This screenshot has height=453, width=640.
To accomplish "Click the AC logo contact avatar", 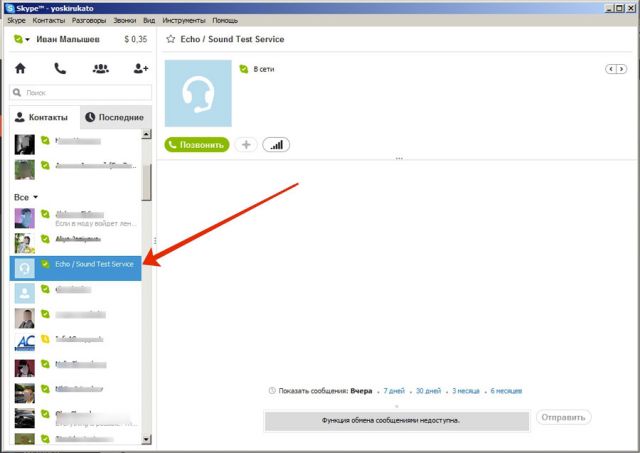I will (24, 342).
